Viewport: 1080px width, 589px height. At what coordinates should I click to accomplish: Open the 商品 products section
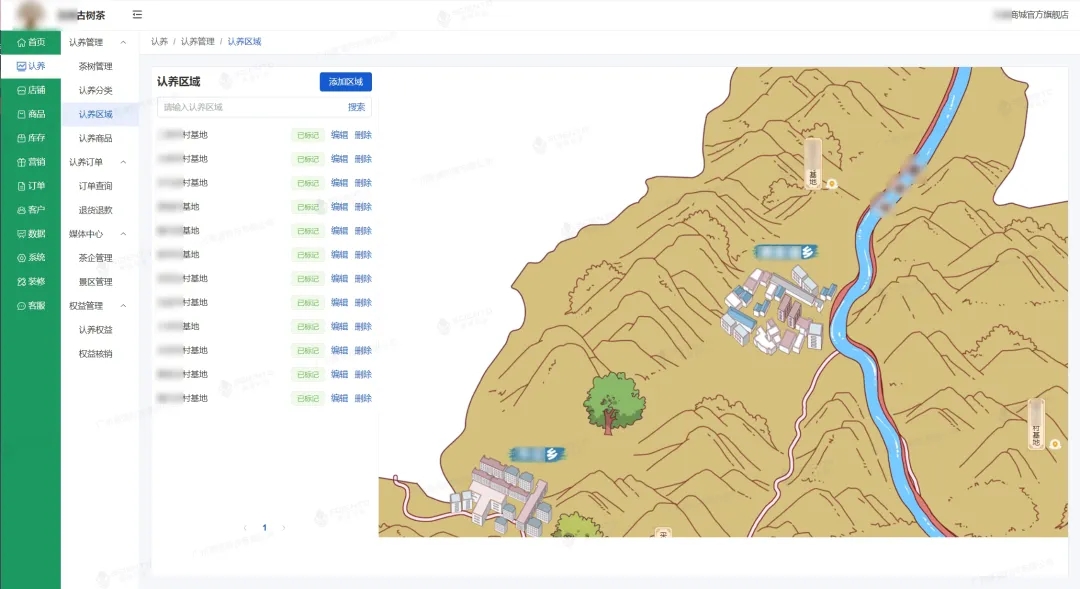point(30,114)
